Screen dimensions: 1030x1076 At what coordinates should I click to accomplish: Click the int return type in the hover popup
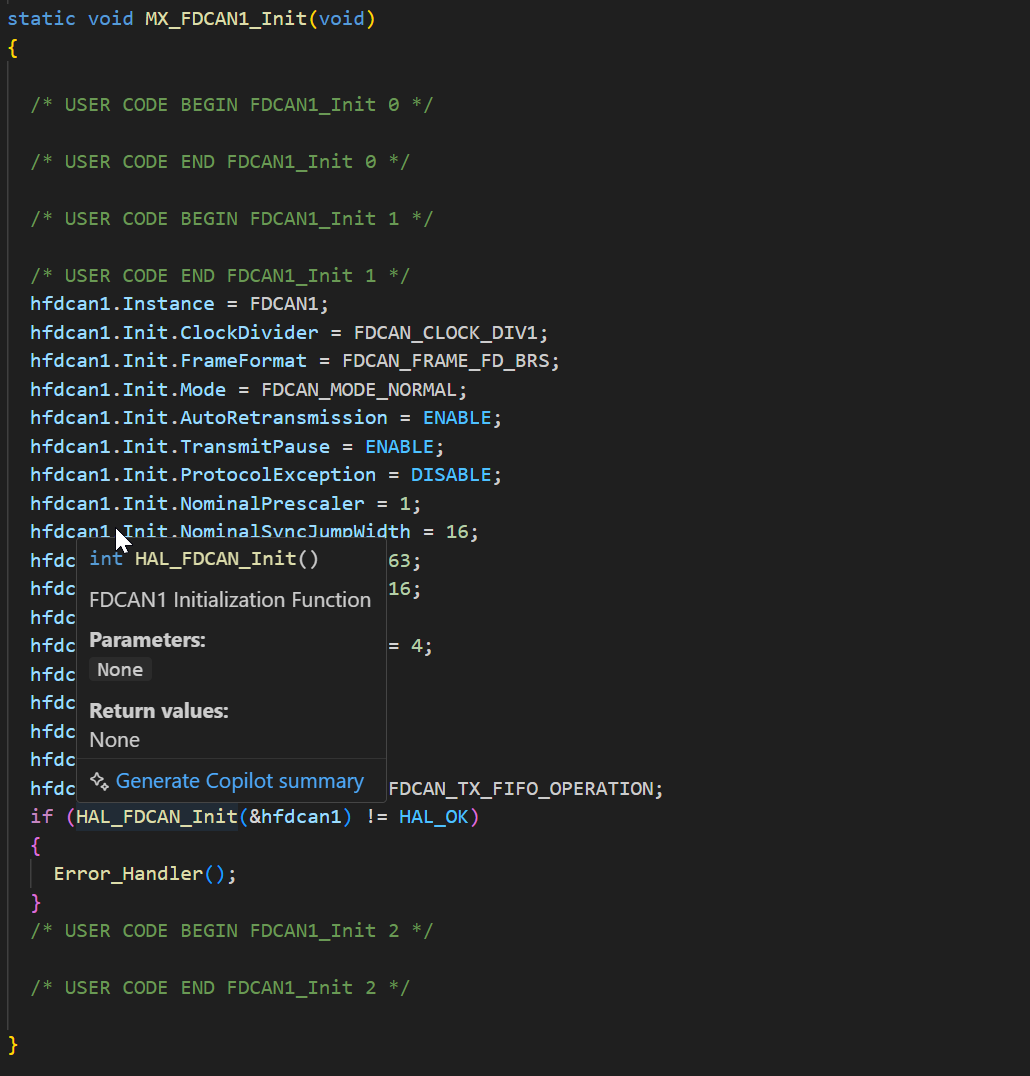106,559
